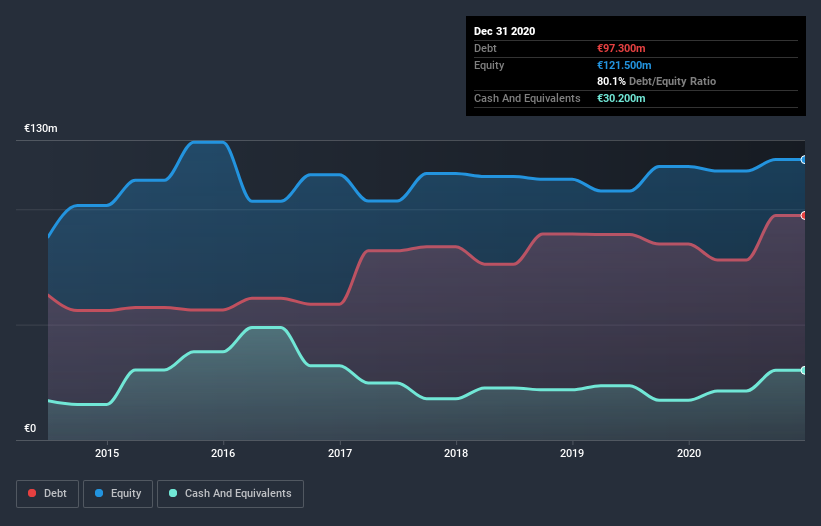Screen dimensions: 821x526
Task: Click the 80.1% Debt/Equity Ratio text
Action: 657,81
